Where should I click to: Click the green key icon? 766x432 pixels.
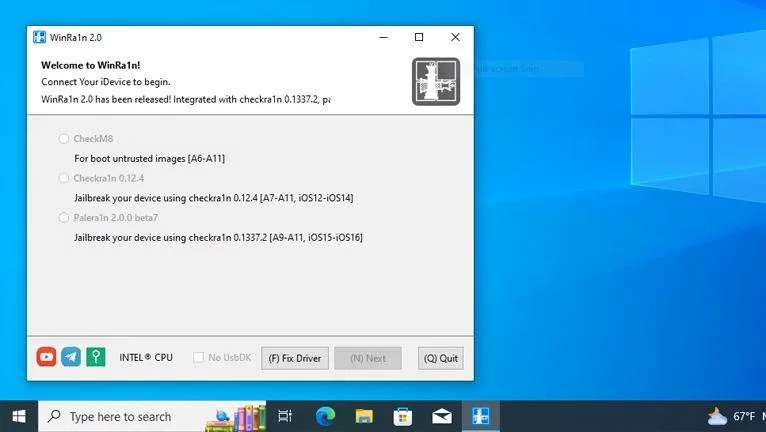click(x=96, y=357)
